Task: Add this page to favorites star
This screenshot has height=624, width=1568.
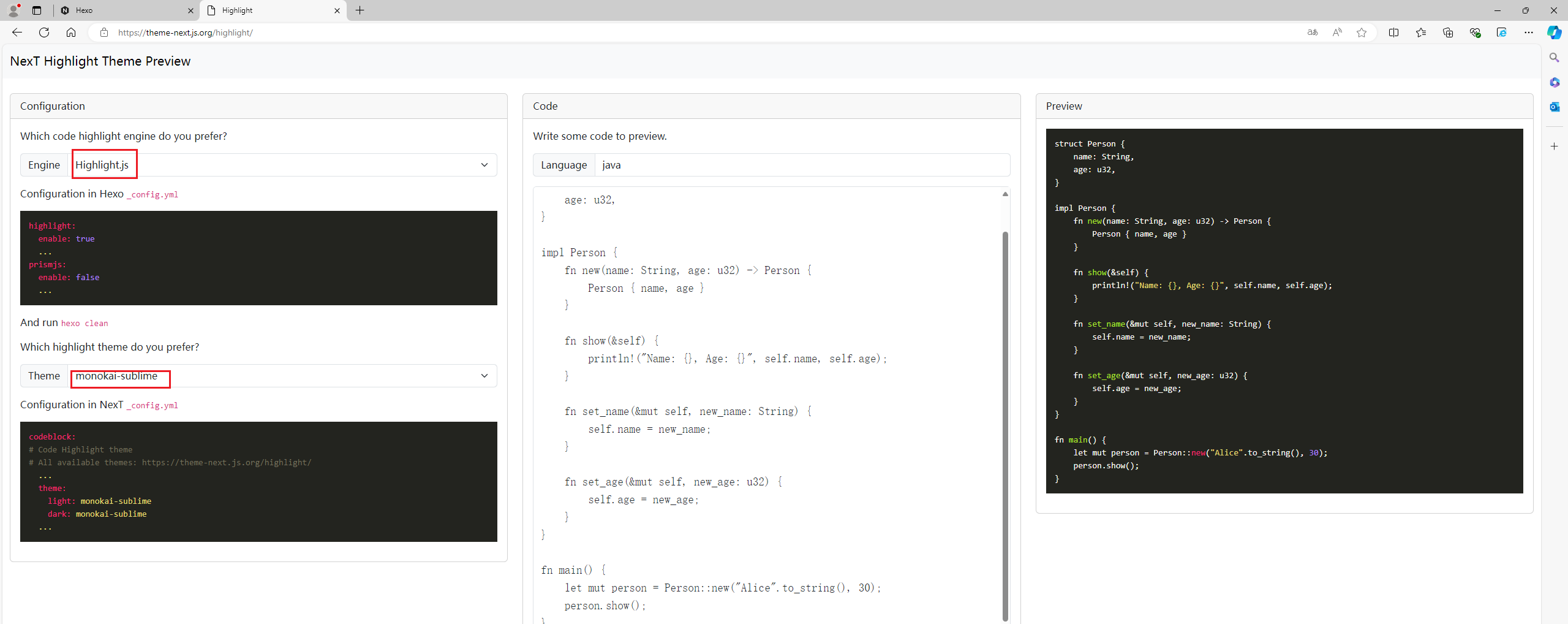Action: coord(1362,32)
